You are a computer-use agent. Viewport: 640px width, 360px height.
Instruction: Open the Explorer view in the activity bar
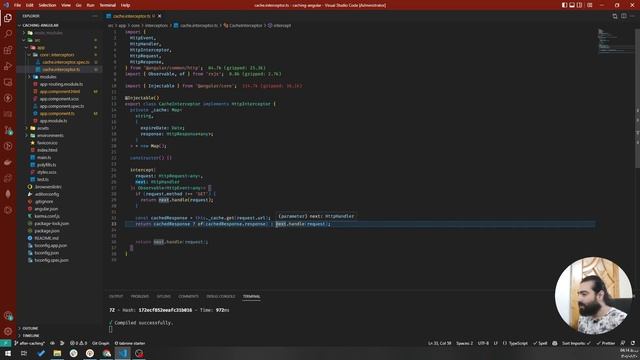click(8, 18)
